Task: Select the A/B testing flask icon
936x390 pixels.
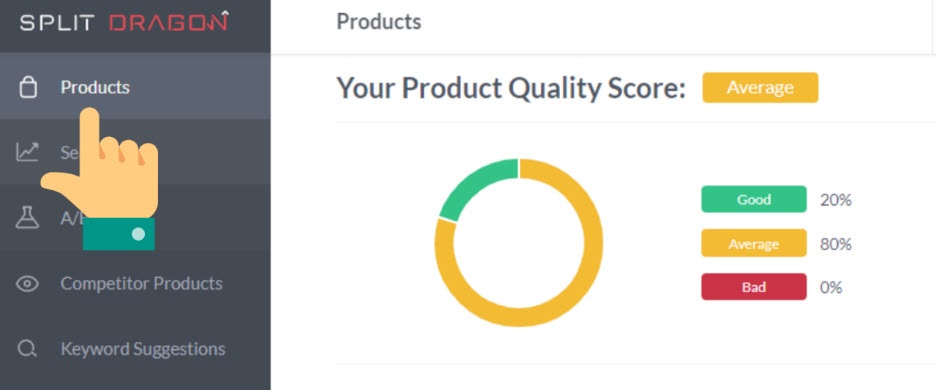Action: (x=27, y=217)
